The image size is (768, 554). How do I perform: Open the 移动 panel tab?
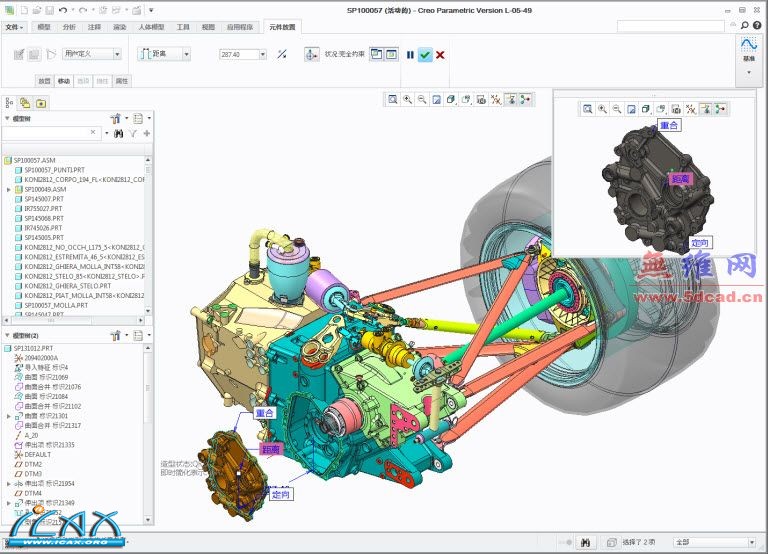tap(64, 80)
